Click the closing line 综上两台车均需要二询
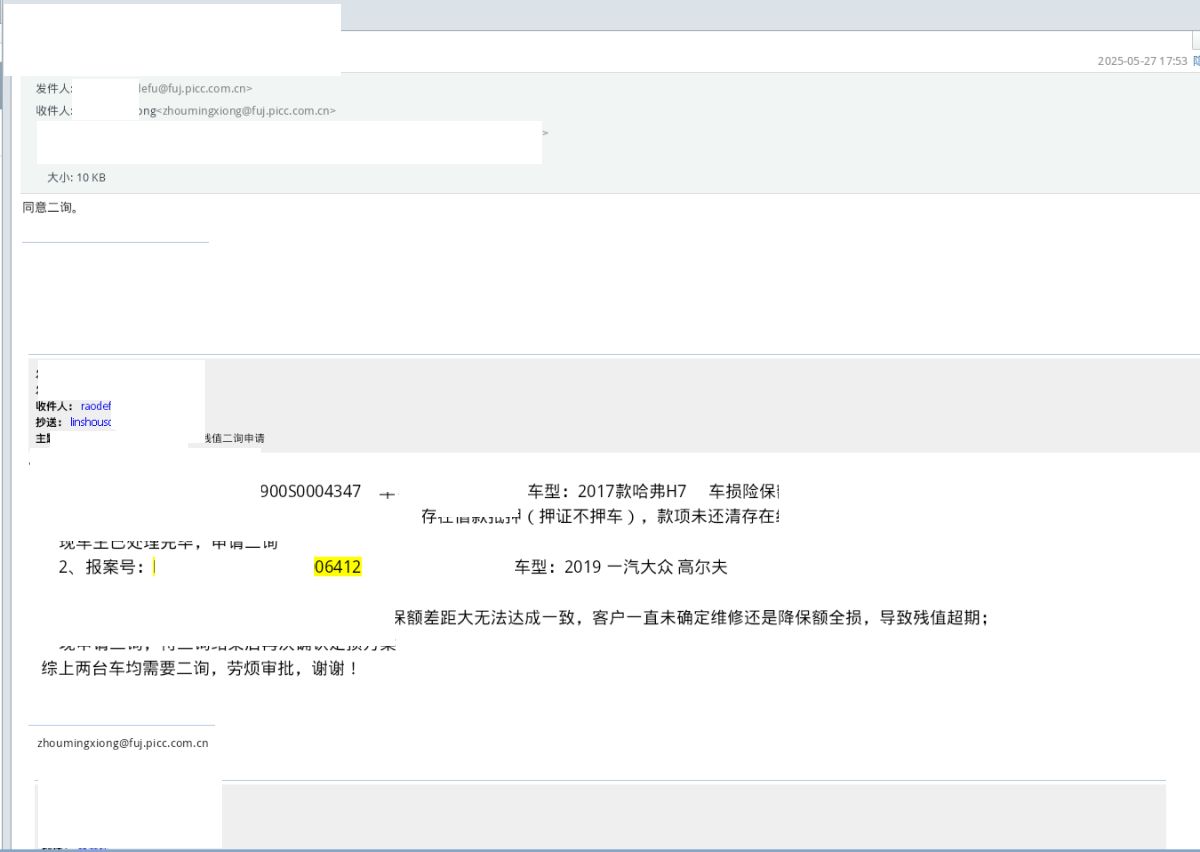The width and height of the screenshot is (1200, 852). tap(200, 668)
